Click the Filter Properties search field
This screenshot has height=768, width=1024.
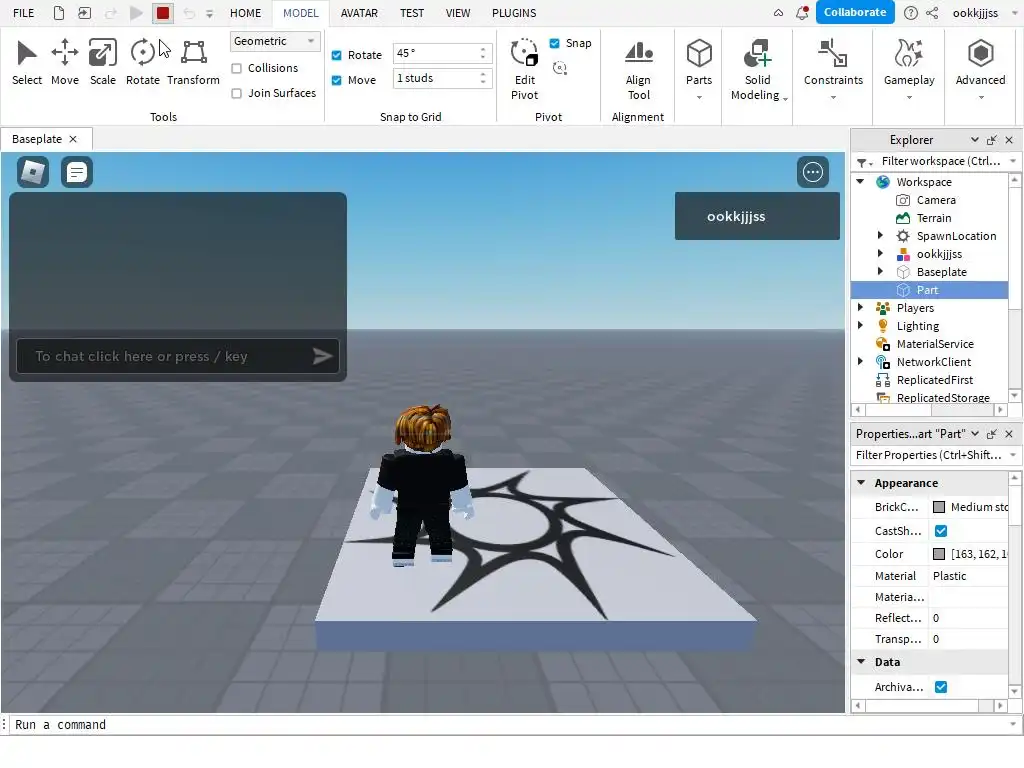tap(930, 455)
